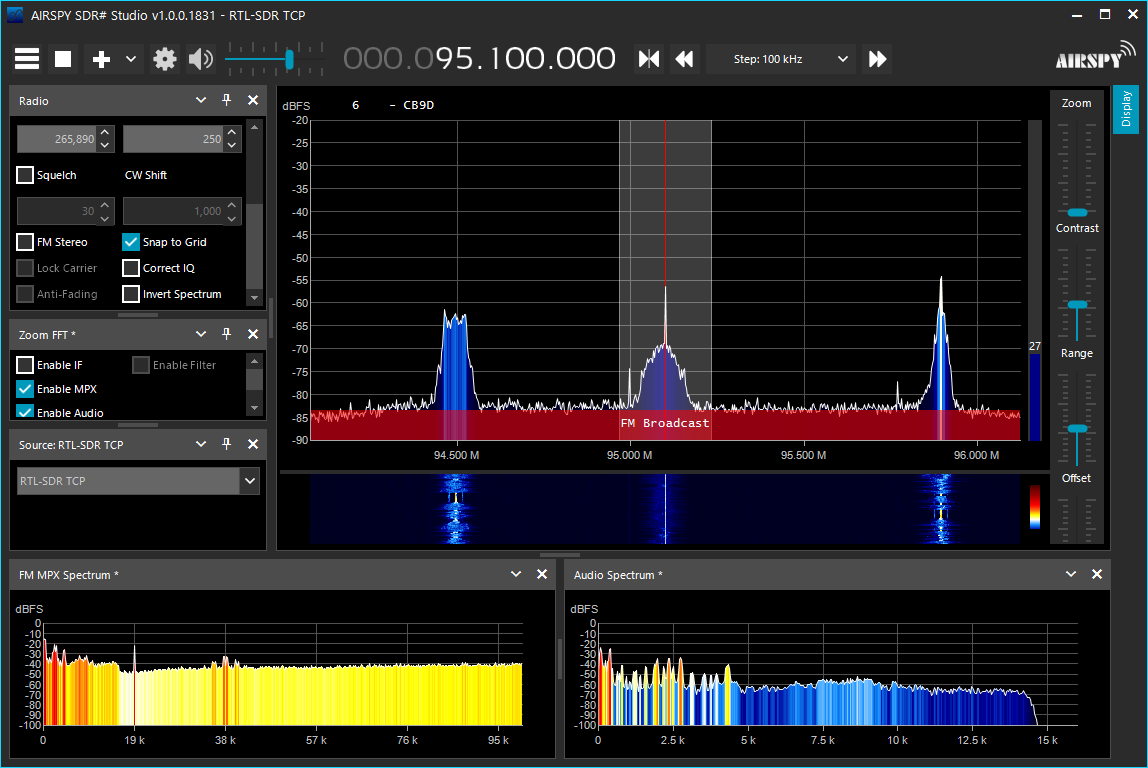Viewport: 1148px width, 768px height.
Task: Click the Radio panel scrollbar down arrow
Action: coord(254,297)
